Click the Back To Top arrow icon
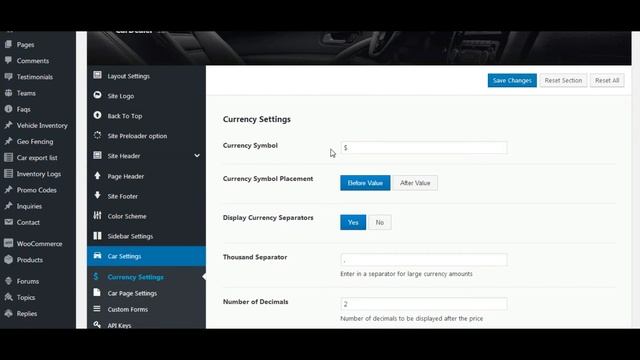The image size is (640, 360). pos(97,115)
